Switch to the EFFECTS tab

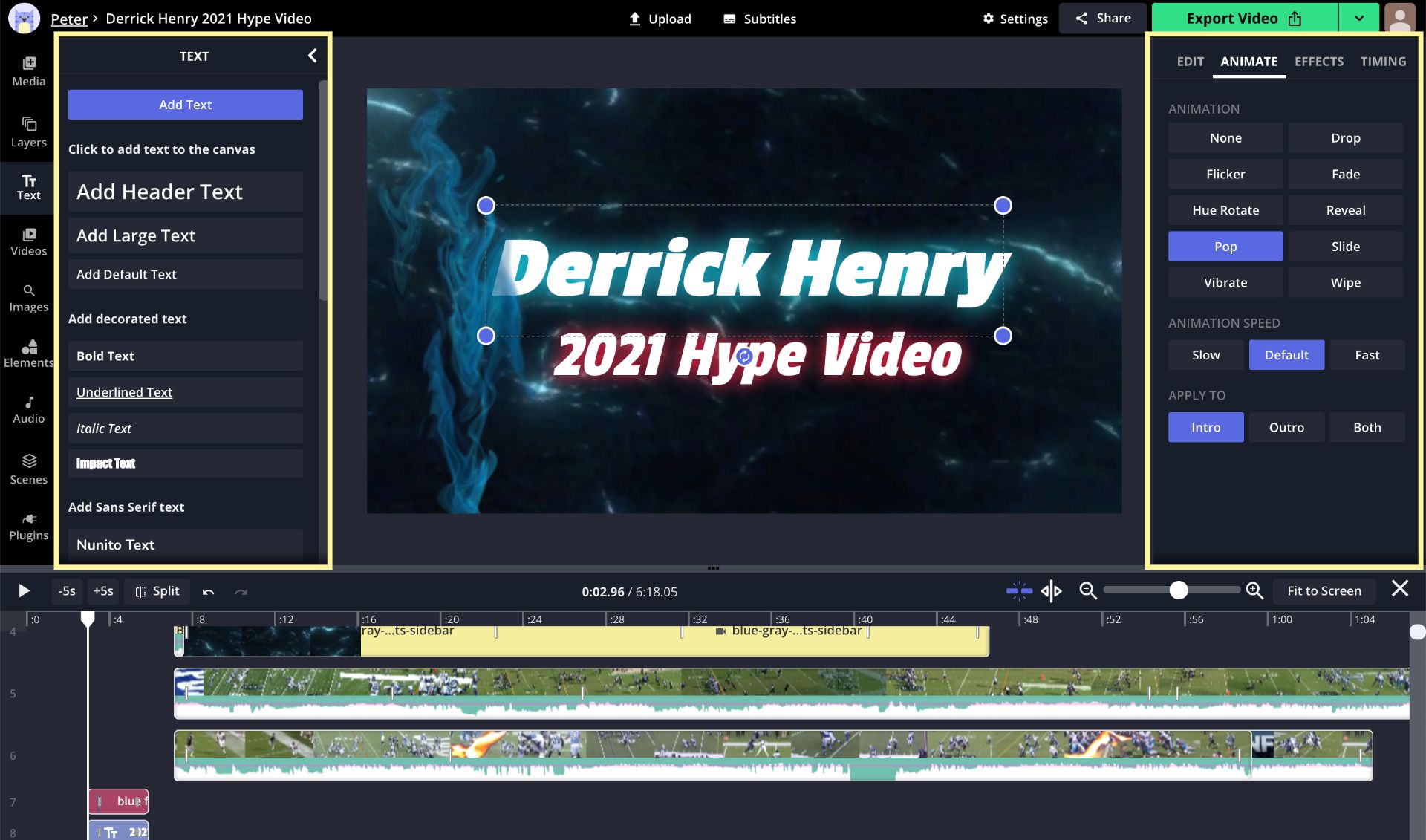pos(1318,62)
